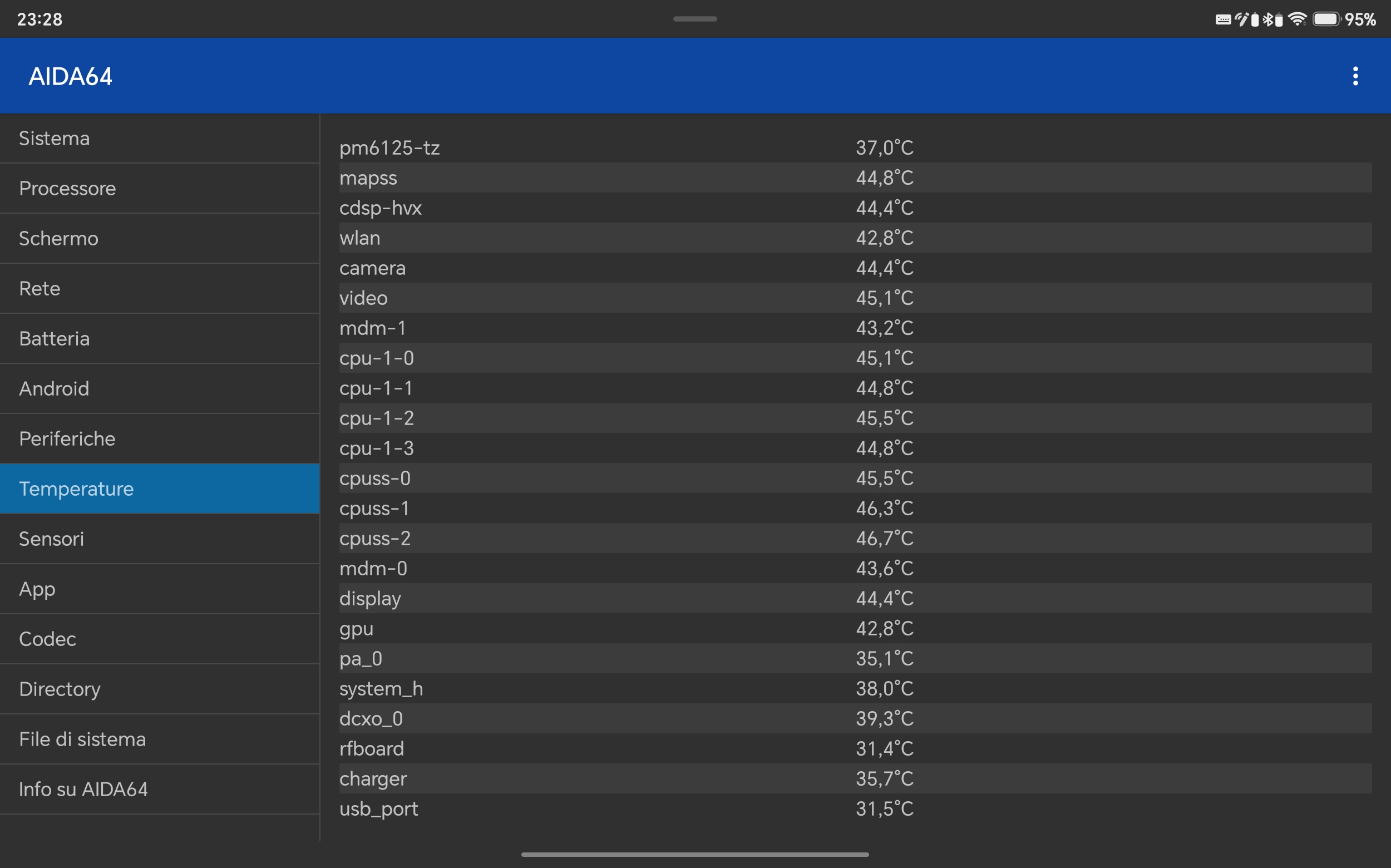The image size is (1391, 868).
Task: Go to the Directory section
Action: 160,689
